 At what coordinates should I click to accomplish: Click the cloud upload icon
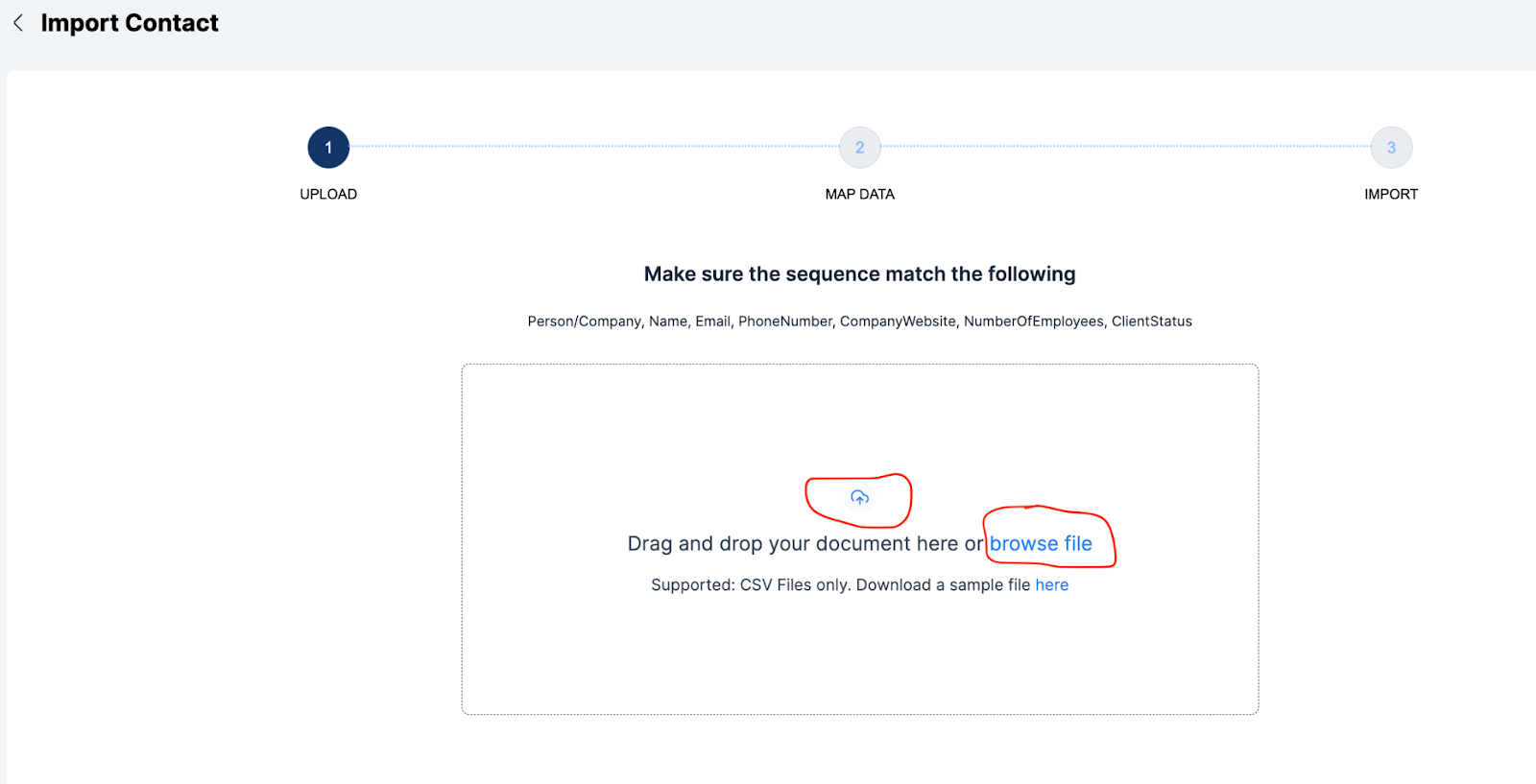(859, 497)
